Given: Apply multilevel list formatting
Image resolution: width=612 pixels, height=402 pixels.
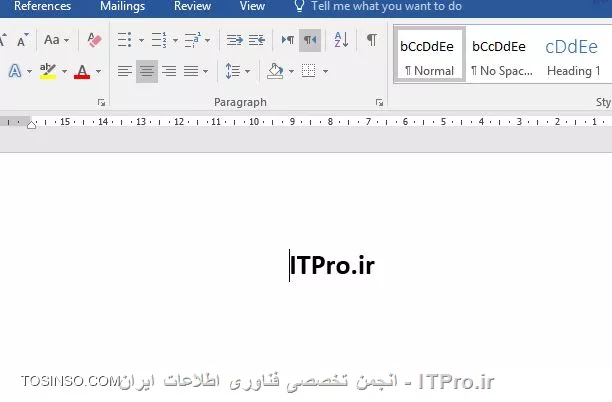Looking at the screenshot, I should tap(192, 40).
